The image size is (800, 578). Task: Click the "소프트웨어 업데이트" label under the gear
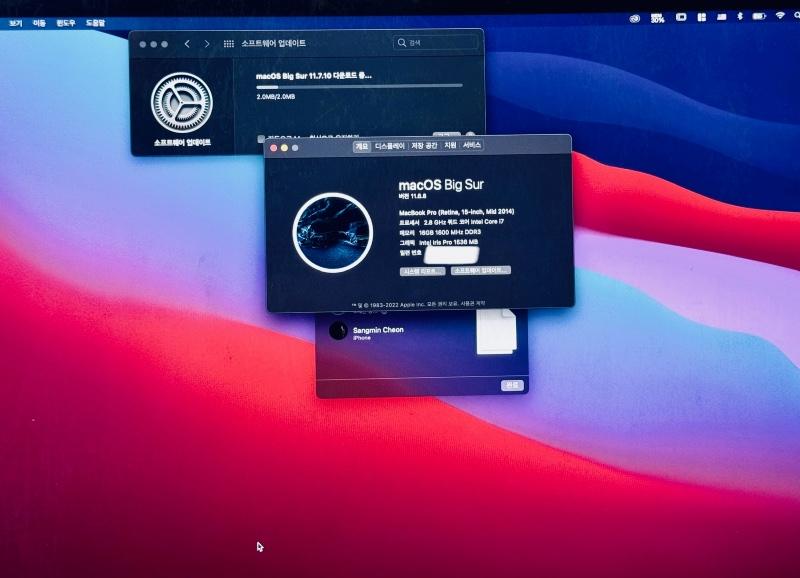[182, 143]
